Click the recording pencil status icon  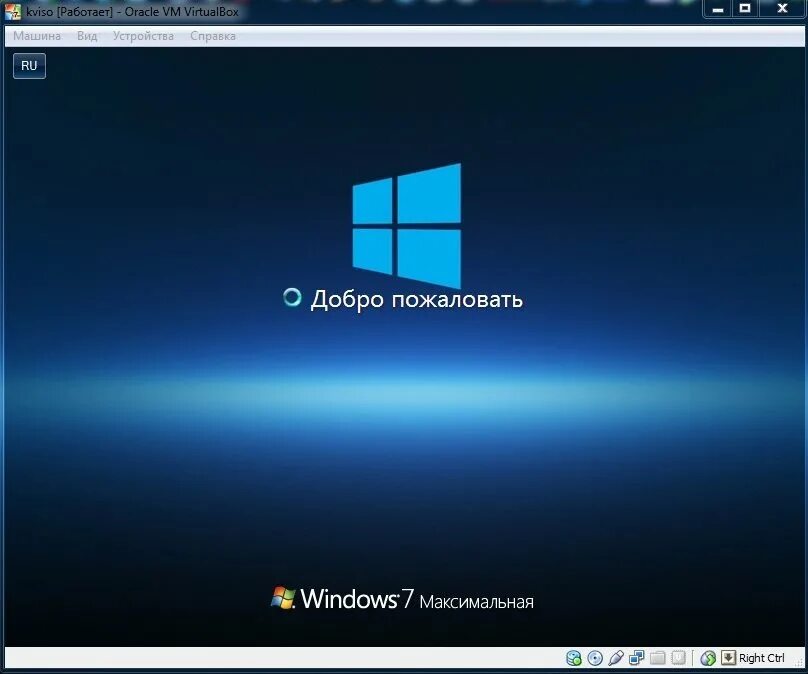(x=618, y=658)
